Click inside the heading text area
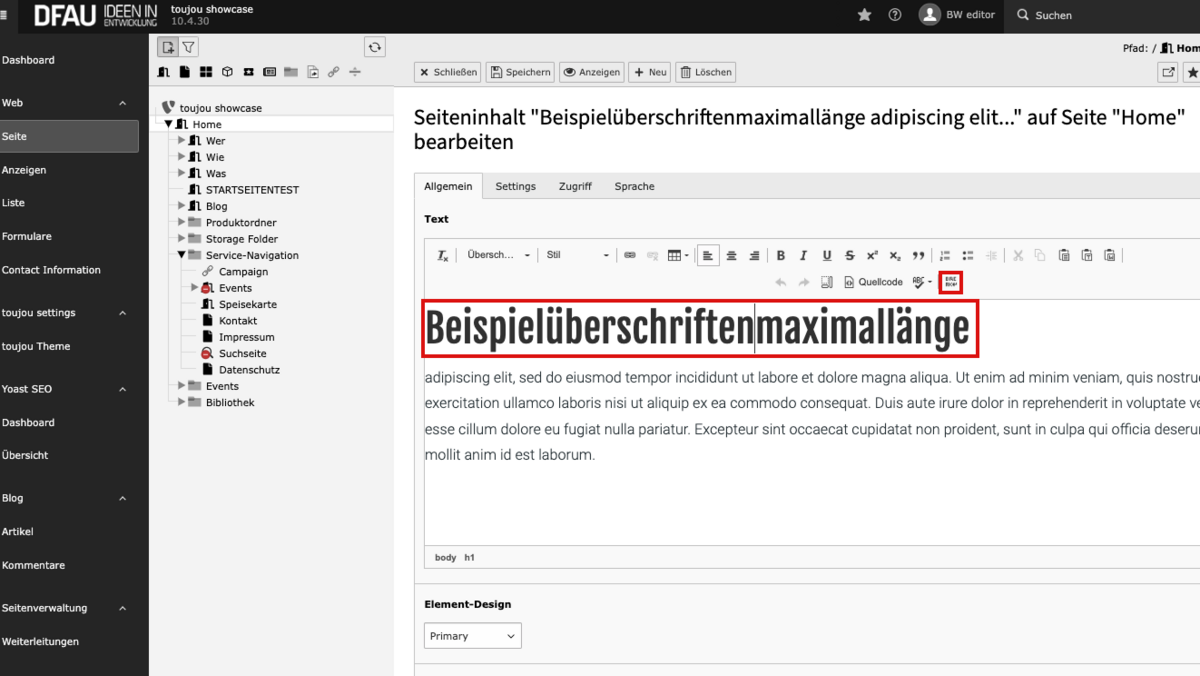The height and width of the screenshot is (676, 1200). [700, 328]
